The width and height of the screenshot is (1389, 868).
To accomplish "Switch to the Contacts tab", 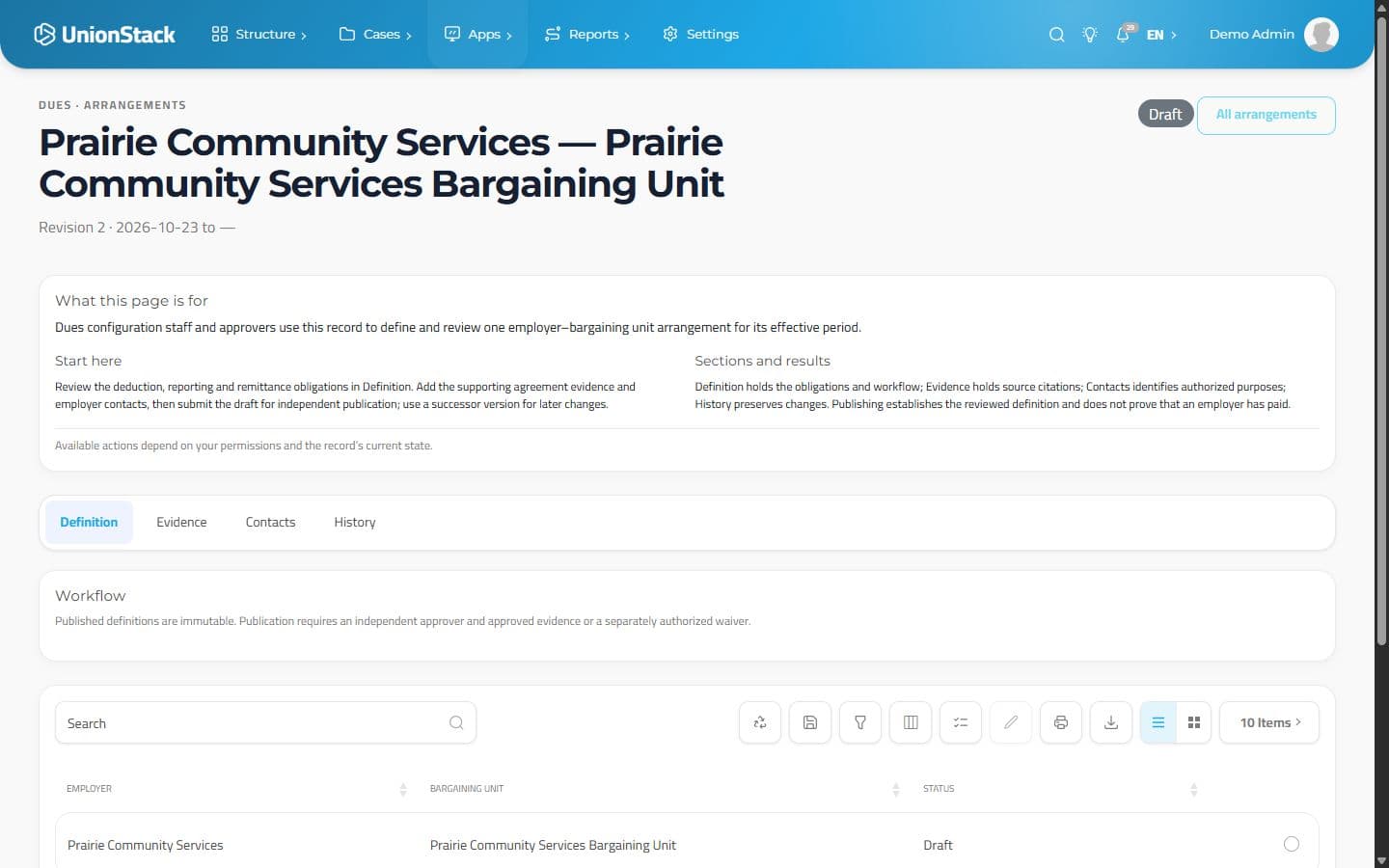I will 270,522.
